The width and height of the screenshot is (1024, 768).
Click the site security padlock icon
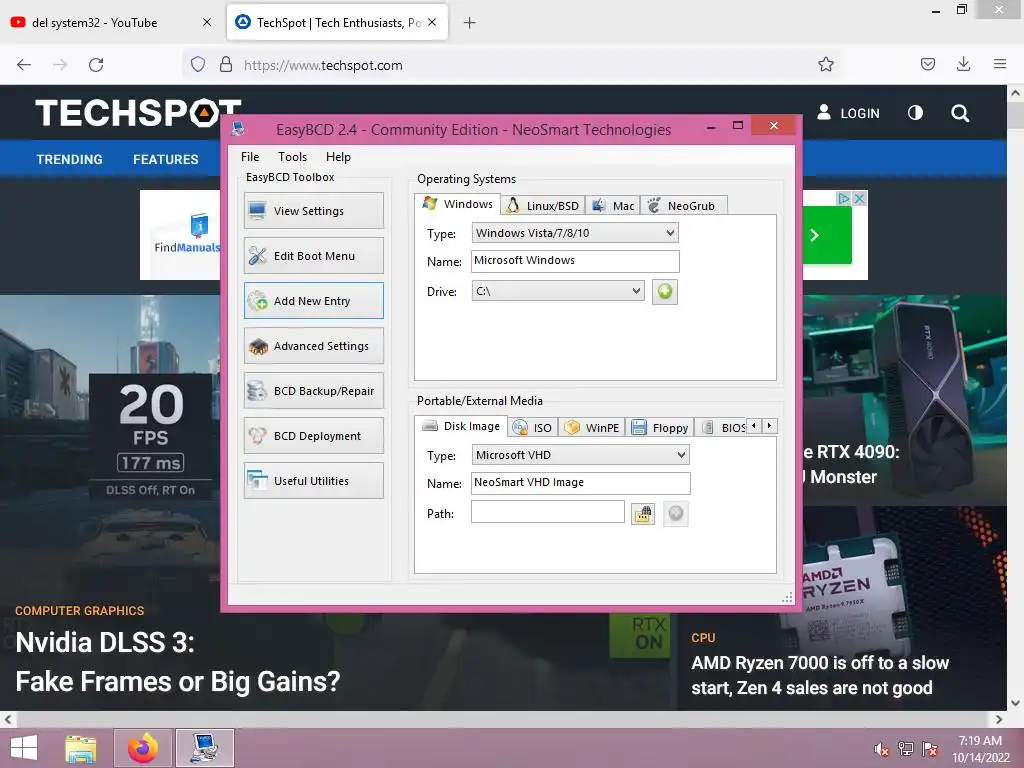tap(225, 64)
